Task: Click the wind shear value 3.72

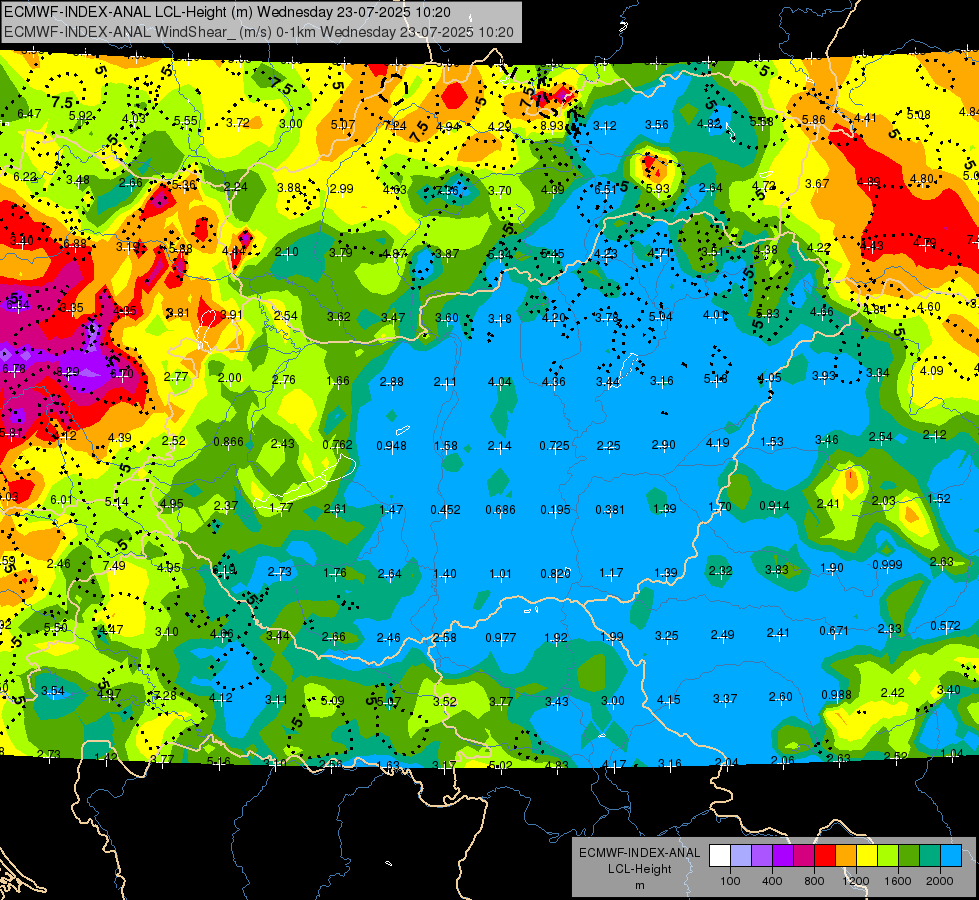Action: tap(238, 122)
